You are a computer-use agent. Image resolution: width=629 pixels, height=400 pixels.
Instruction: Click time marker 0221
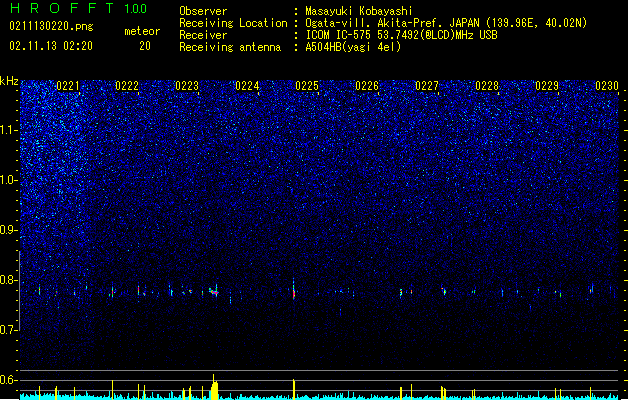[x=68, y=86]
